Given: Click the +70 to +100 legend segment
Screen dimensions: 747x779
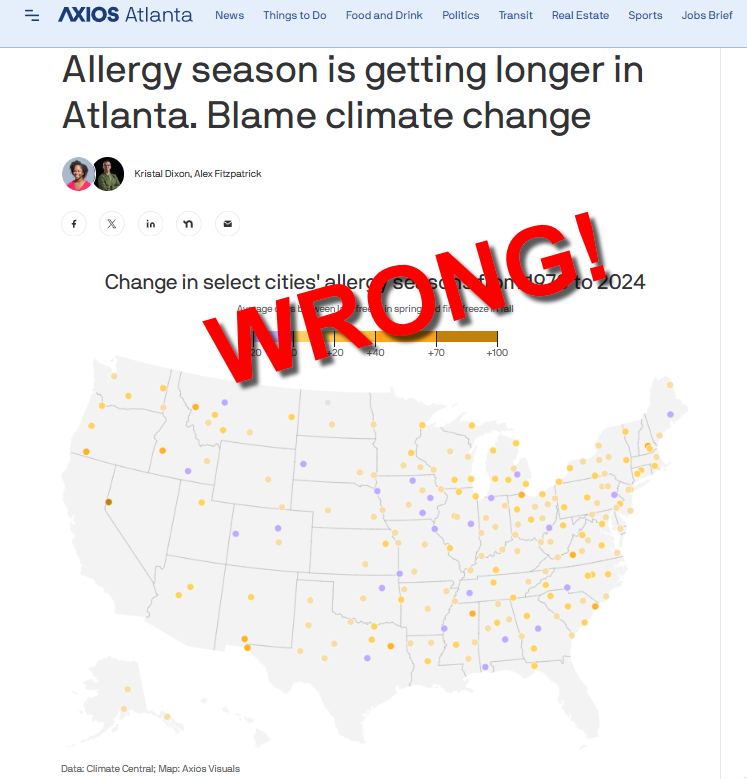Looking at the screenshot, I should (466, 336).
